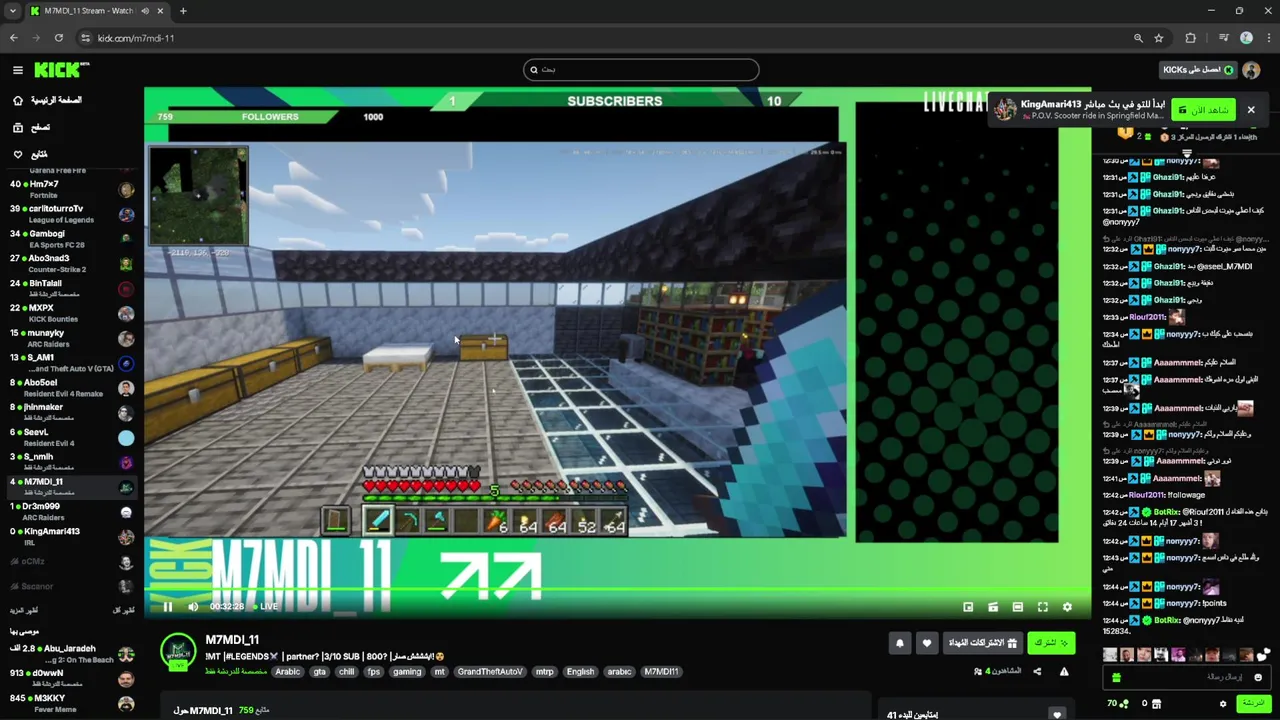Open the user profile avatar menu
Image resolution: width=1280 pixels, height=720 pixels.
(1251, 70)
